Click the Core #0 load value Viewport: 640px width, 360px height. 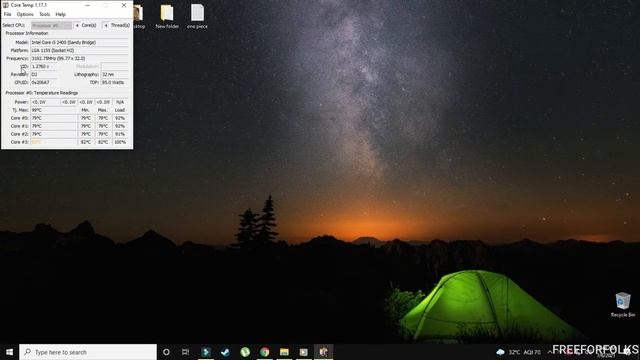pyautogui.click(x=120, y=118)
